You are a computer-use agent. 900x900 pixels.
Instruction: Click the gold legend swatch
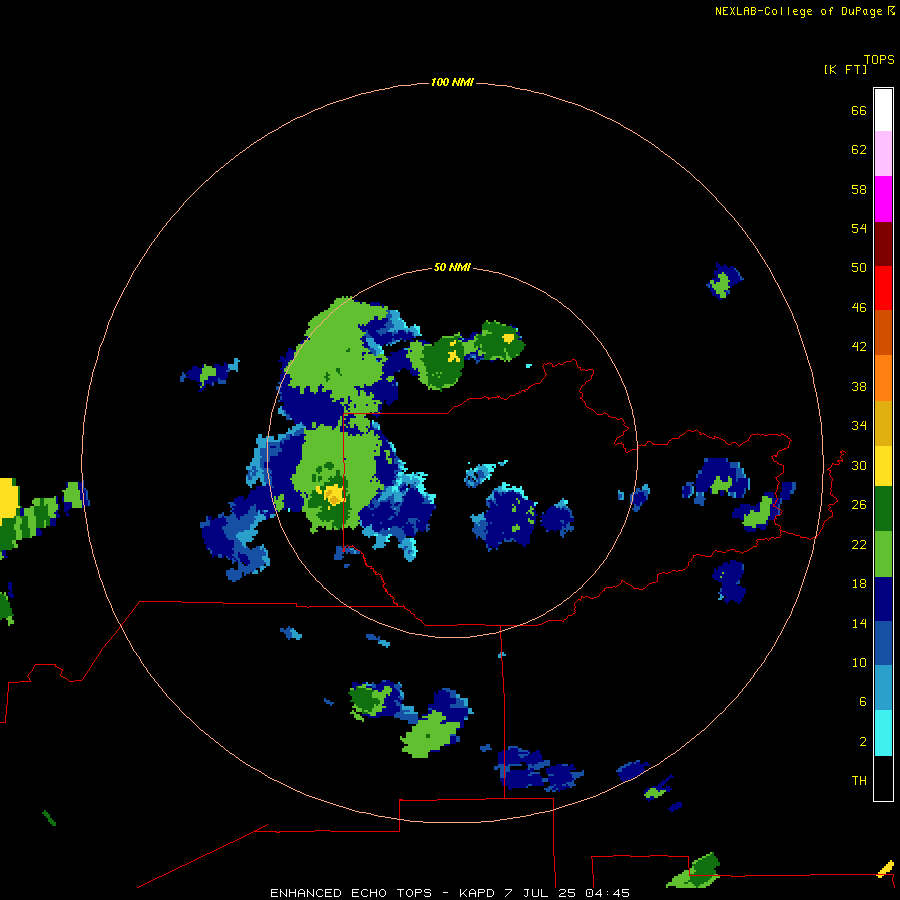click(x=883, y=423)
